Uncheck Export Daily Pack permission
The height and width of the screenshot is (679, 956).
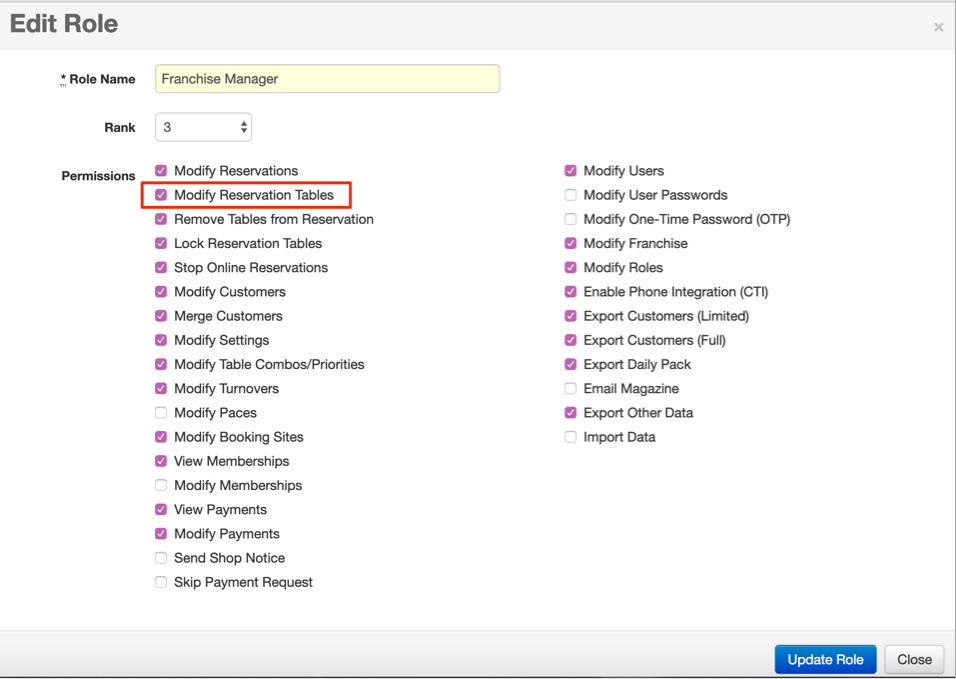click(x=571, y=364)
